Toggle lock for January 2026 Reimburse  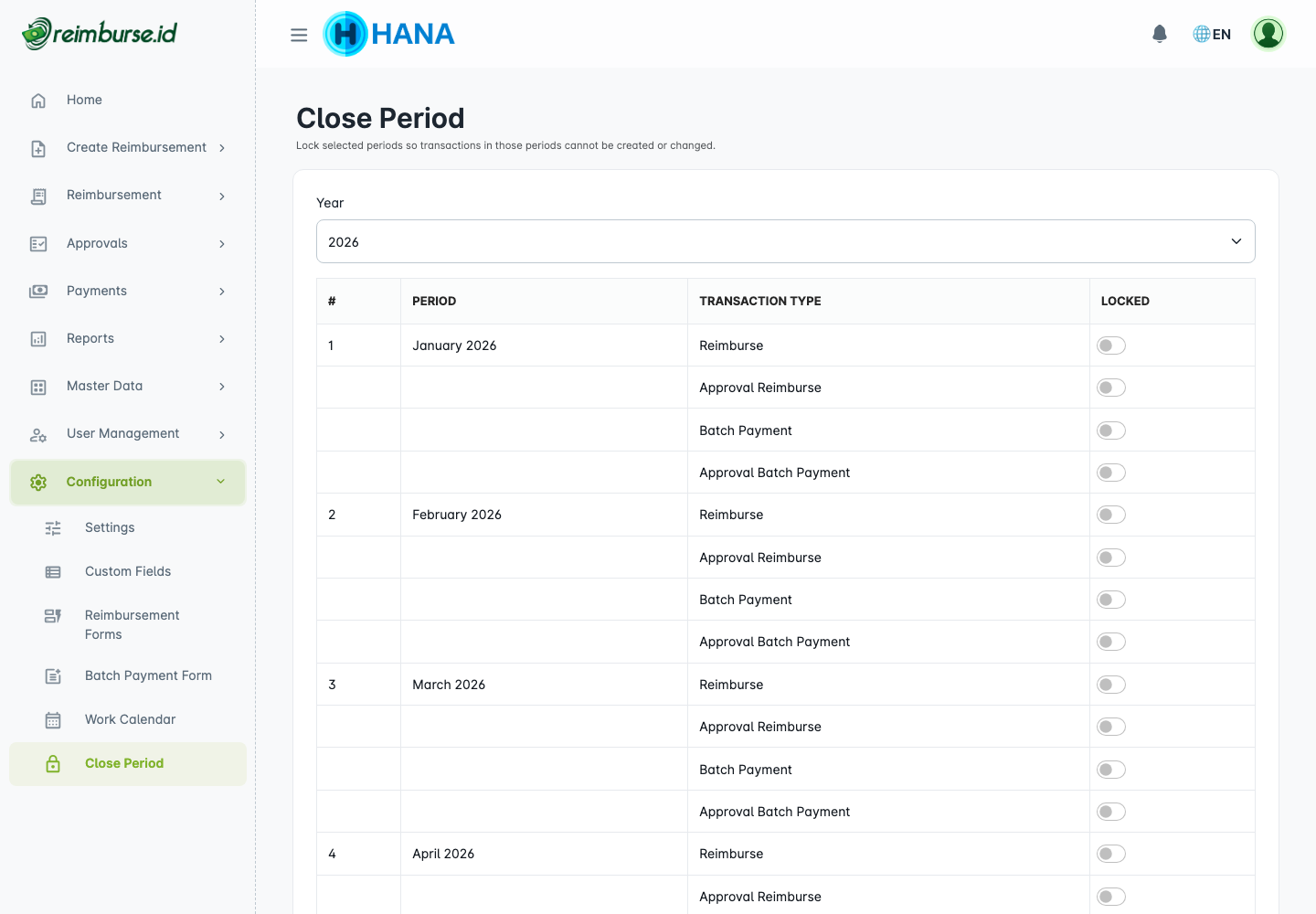(x=1111, y=345)
